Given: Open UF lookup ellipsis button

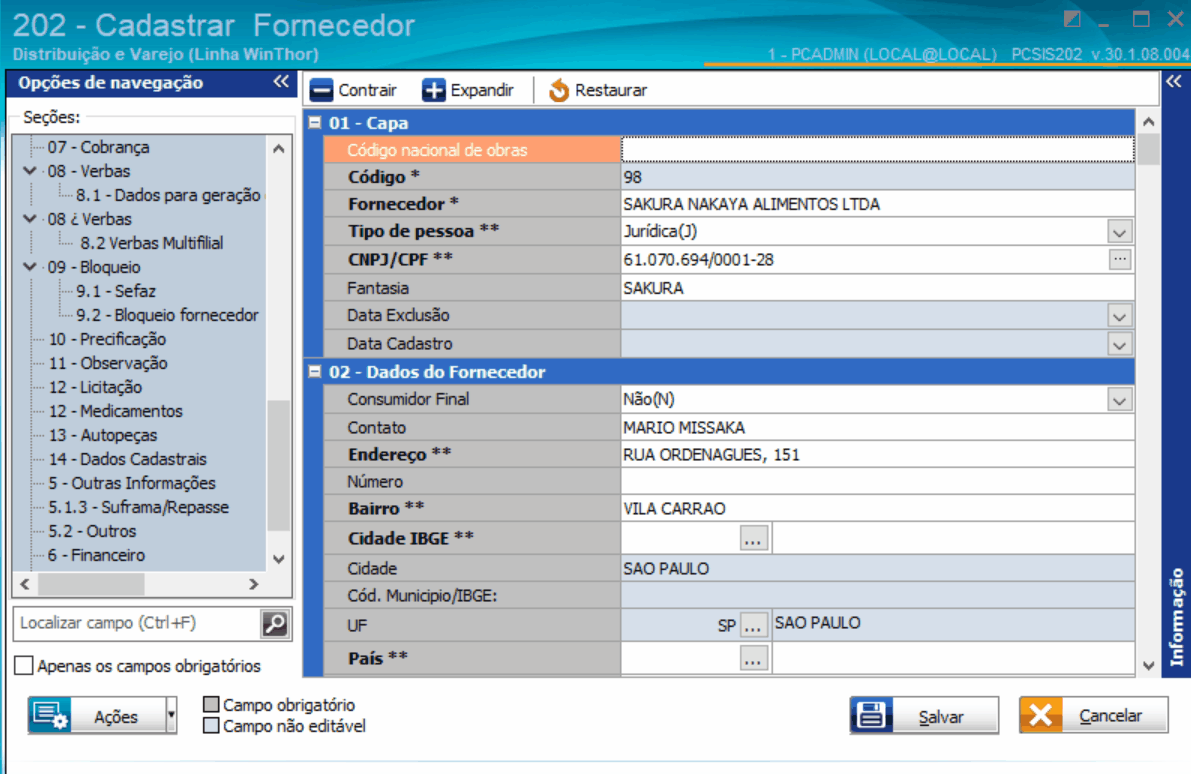Looking at the screenshot, I should click(753, 625).
